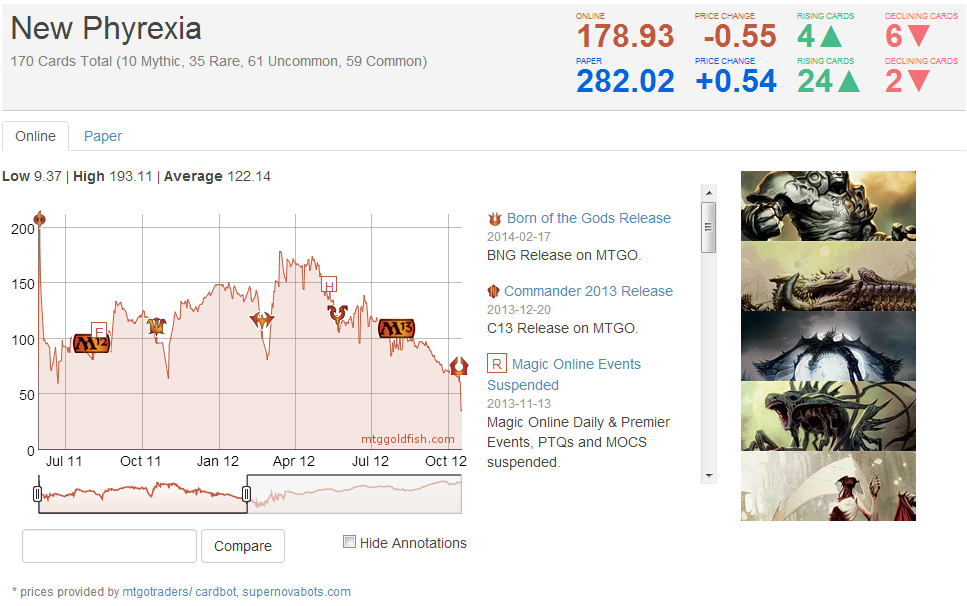Click the set symbol marker near Oct 11
Viewport: 967px width, 606px height.
[156, 326]
